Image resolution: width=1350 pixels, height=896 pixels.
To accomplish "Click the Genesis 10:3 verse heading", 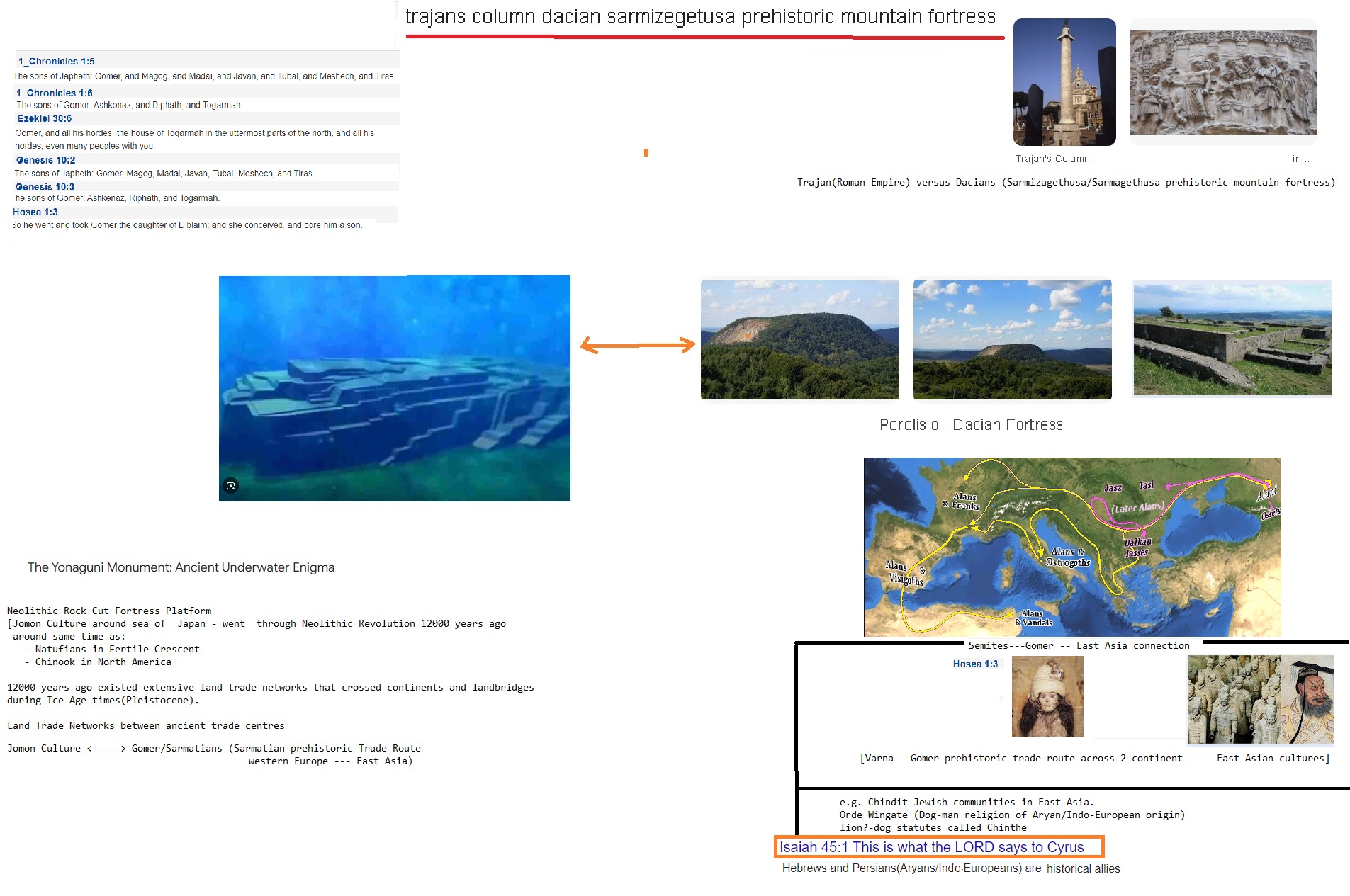I will pos(45,187).
